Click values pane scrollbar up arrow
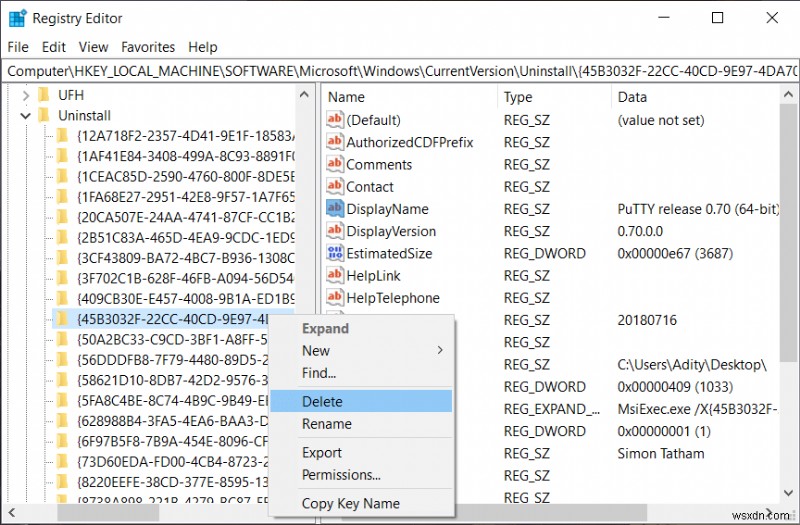 pyautogui.click(x=788, y=94)
